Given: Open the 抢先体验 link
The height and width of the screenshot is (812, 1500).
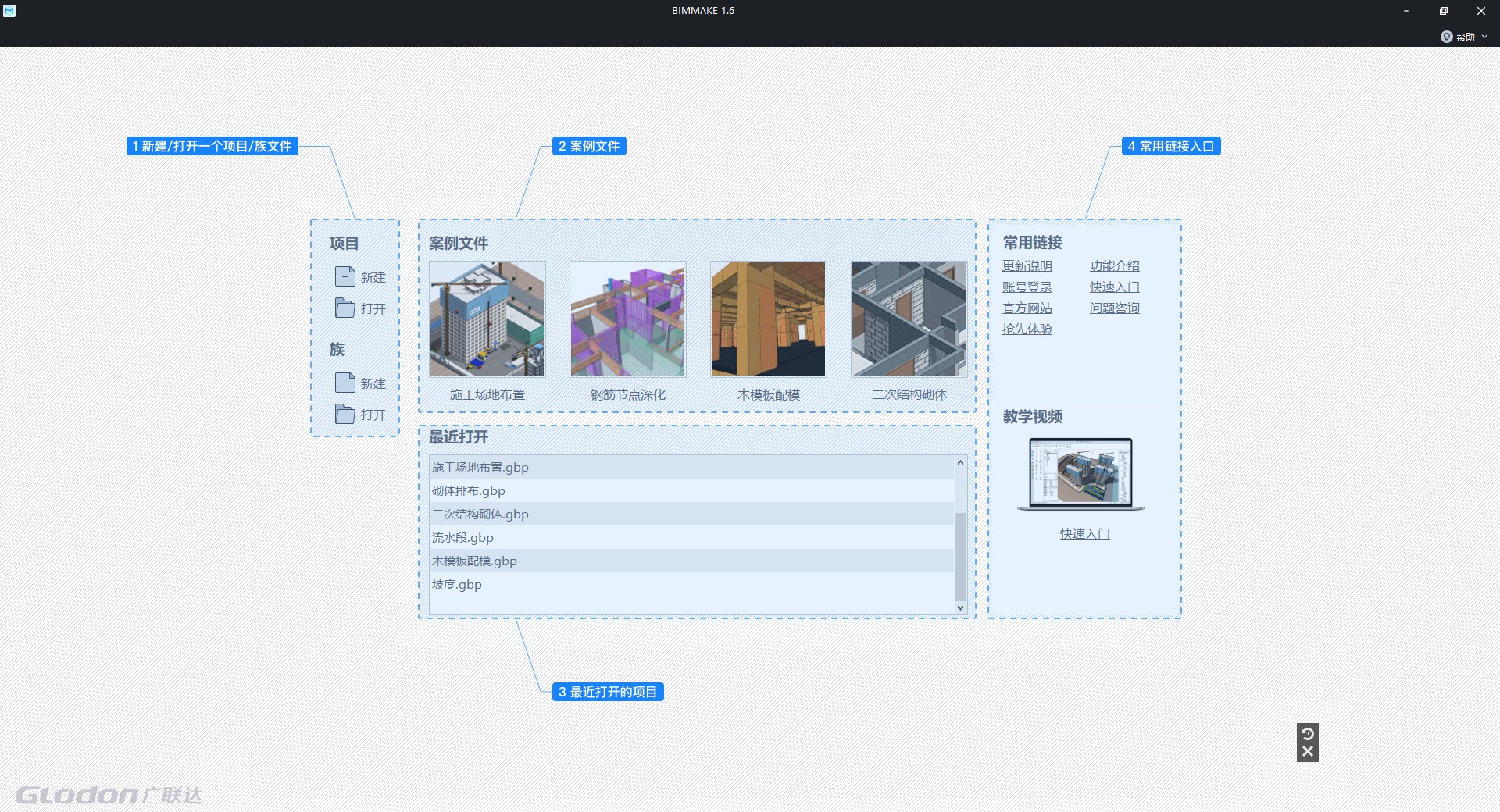Looking at the screenshot, I should click(1027, 329).
